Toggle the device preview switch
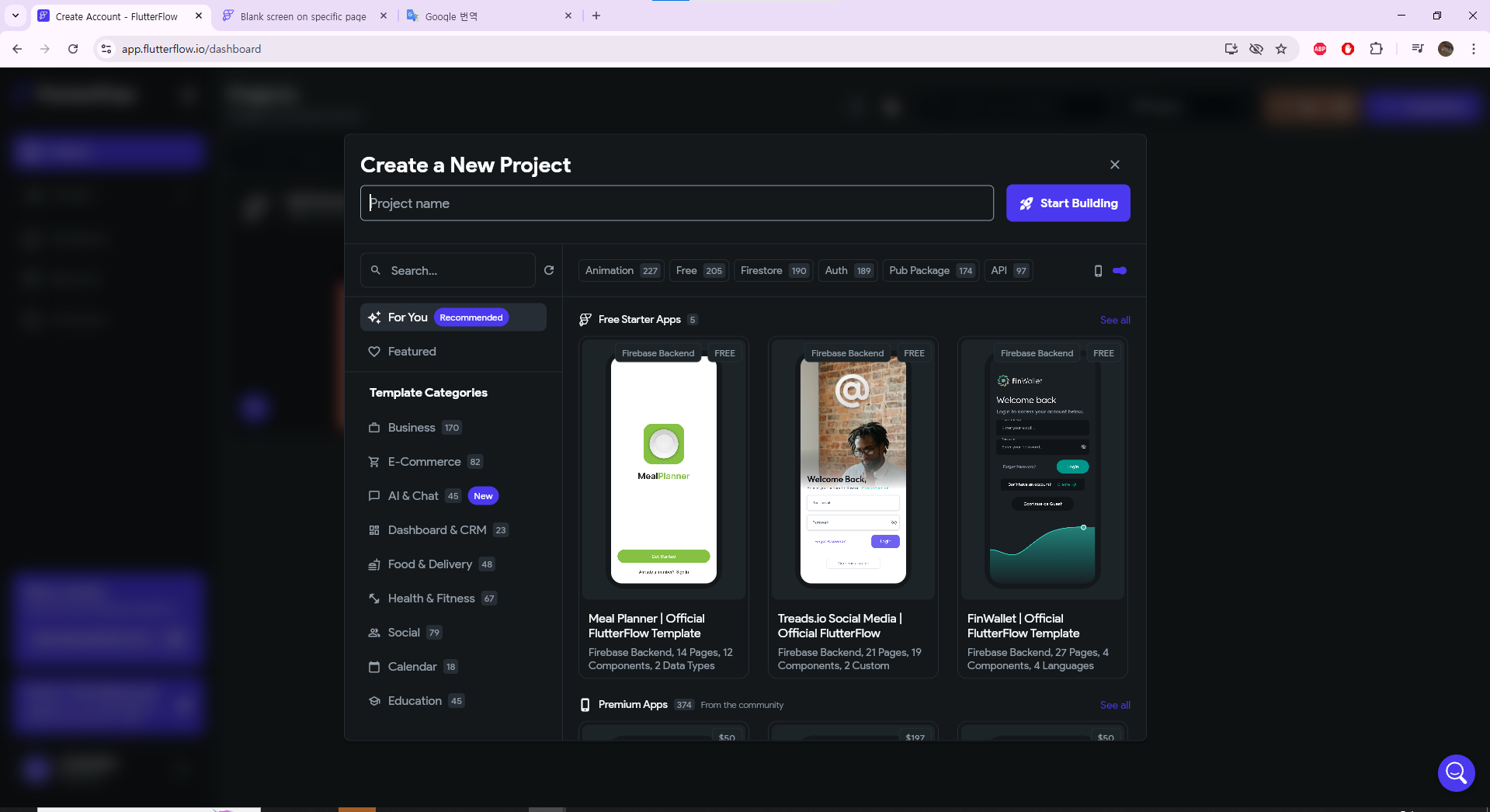1490x812 pixels. (x=1120, y=271)
